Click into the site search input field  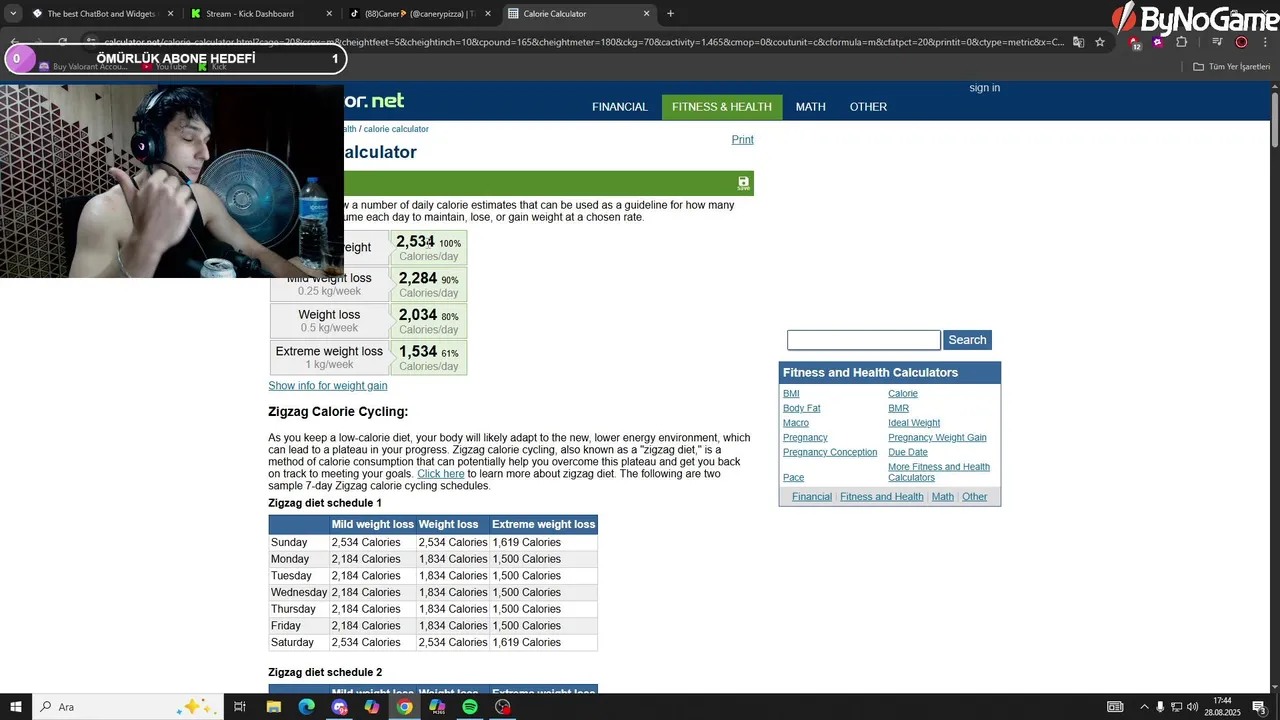coord(863,340)
